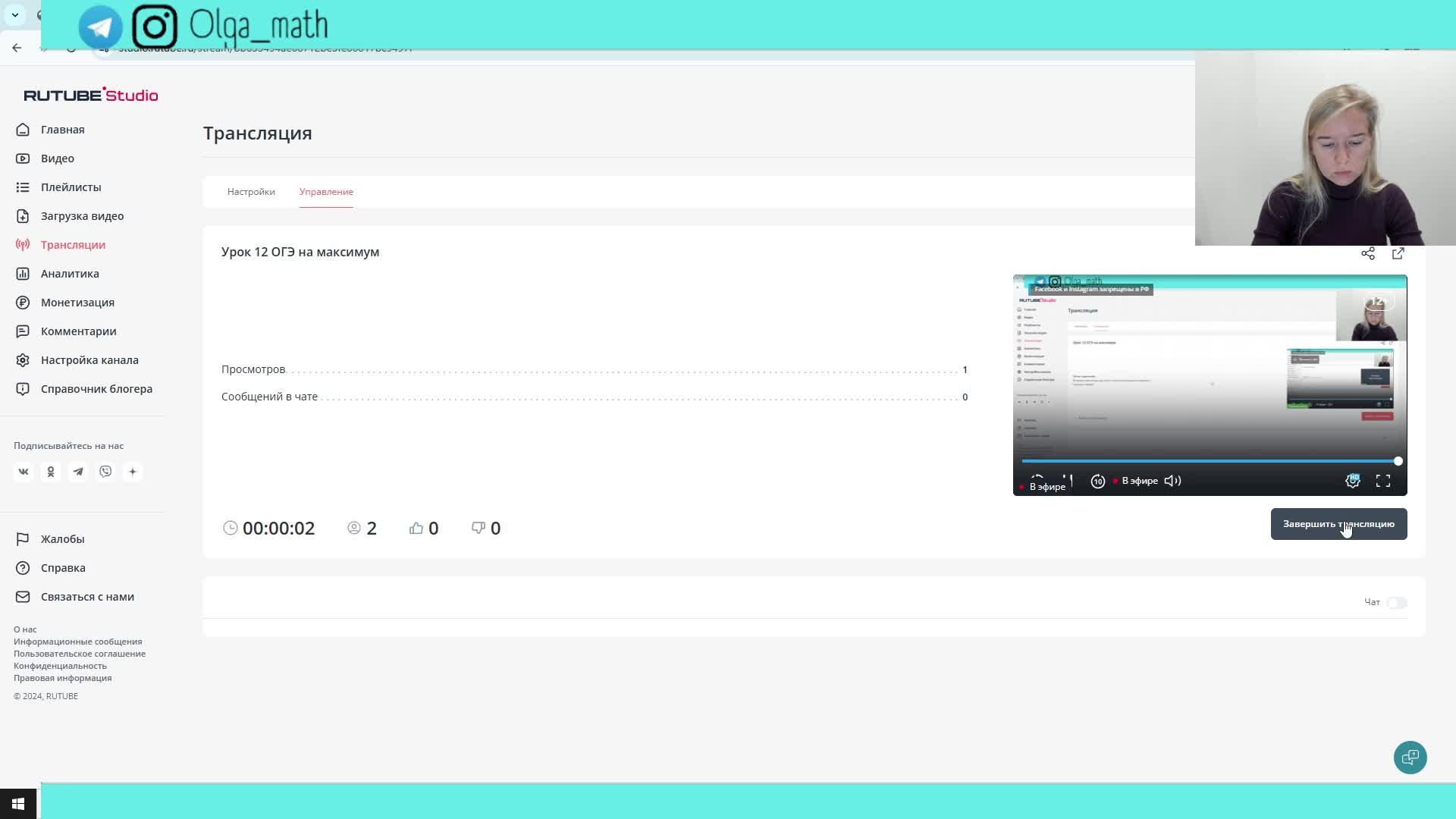The image size is (1456, 819).
Task: Click the Настройка канала gear icon
Action: click(x=23, y=360)
